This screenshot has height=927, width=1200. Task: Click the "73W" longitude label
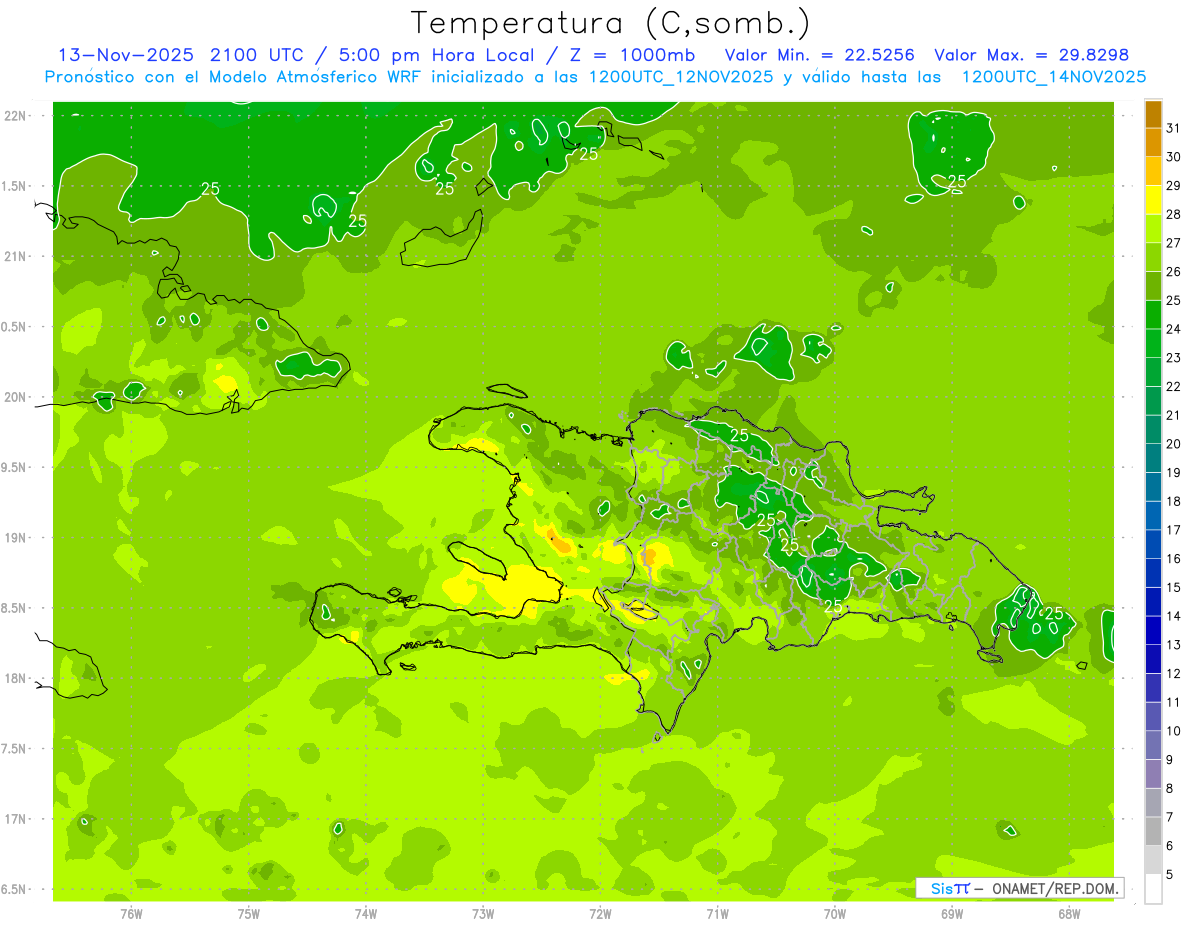coord(483,914)
